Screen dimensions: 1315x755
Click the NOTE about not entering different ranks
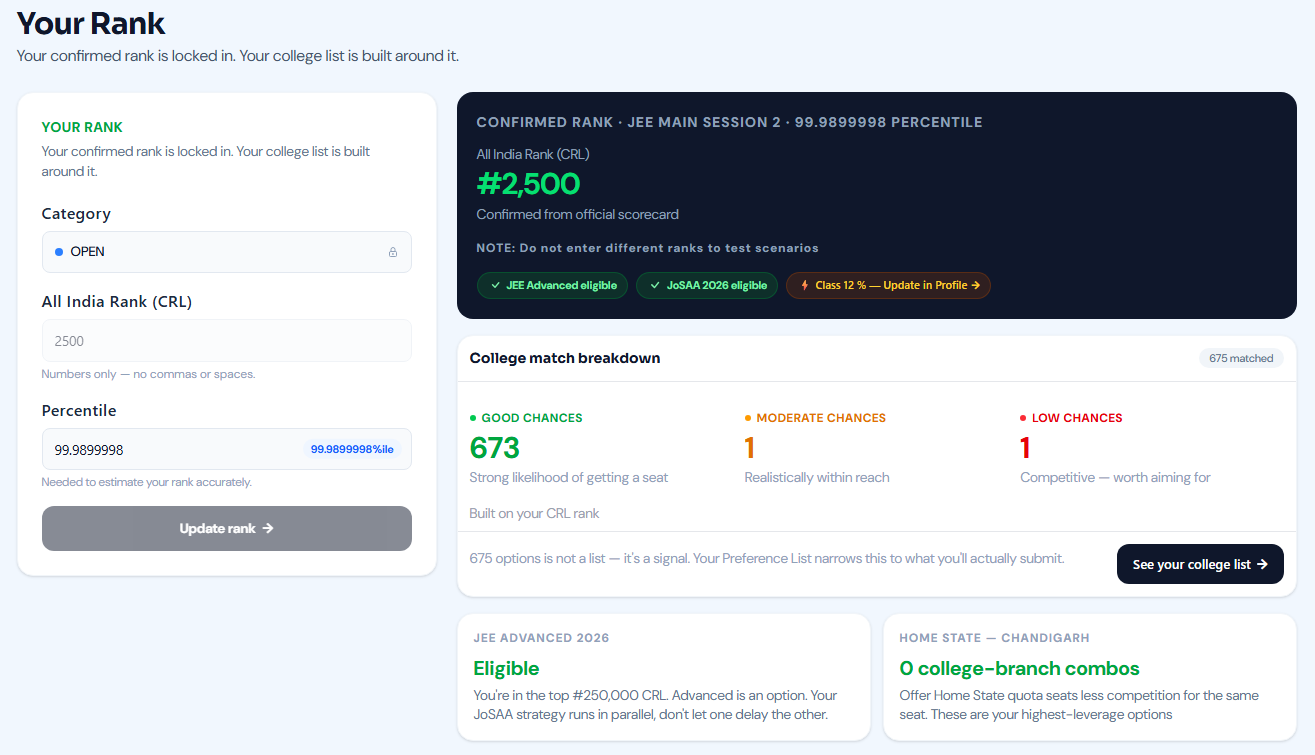(x=647, y=248)
